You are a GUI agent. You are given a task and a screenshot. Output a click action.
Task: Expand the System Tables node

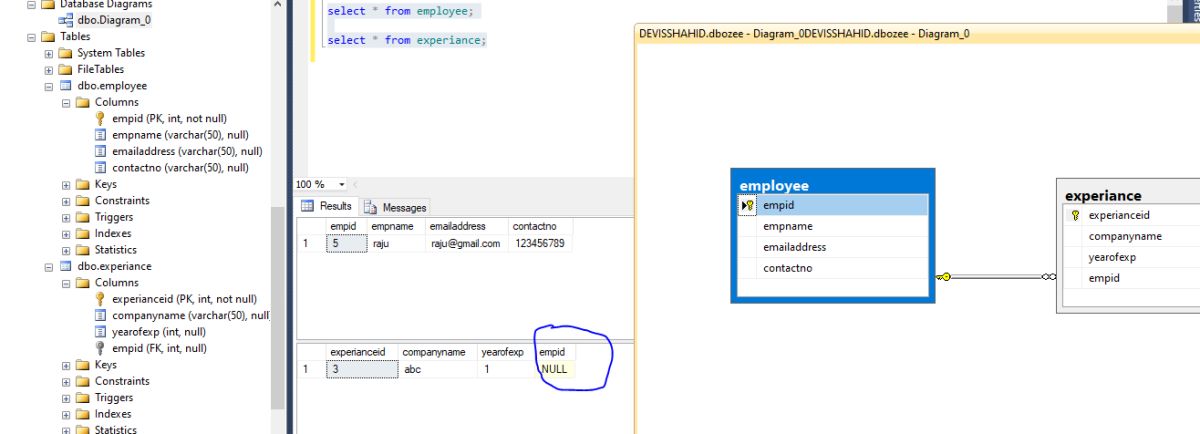click(x=49, y=53)
